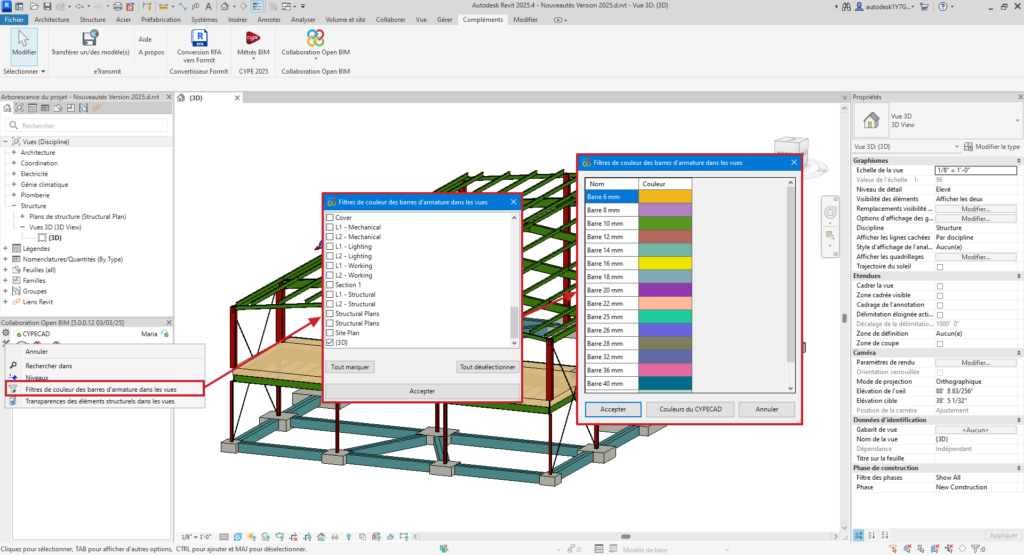Image resolution: width=1024 pixels, height=555 pixels.
Task: Click Annuler in the color filter dialog
Action: (767, 409)
